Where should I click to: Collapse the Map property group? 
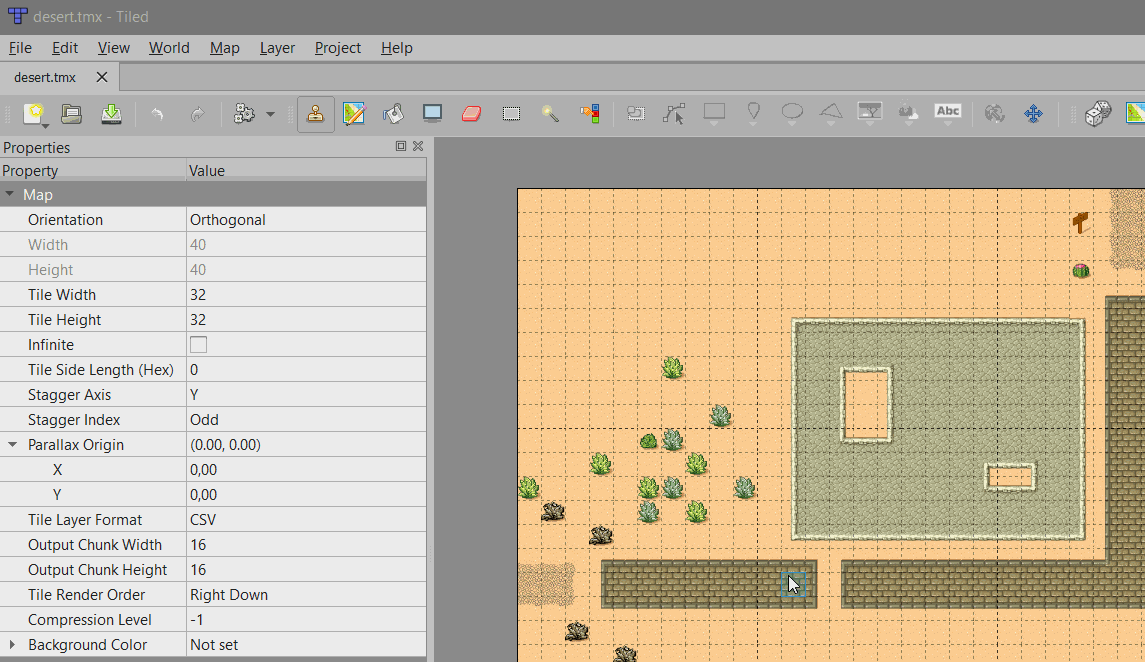click(10, 195)
